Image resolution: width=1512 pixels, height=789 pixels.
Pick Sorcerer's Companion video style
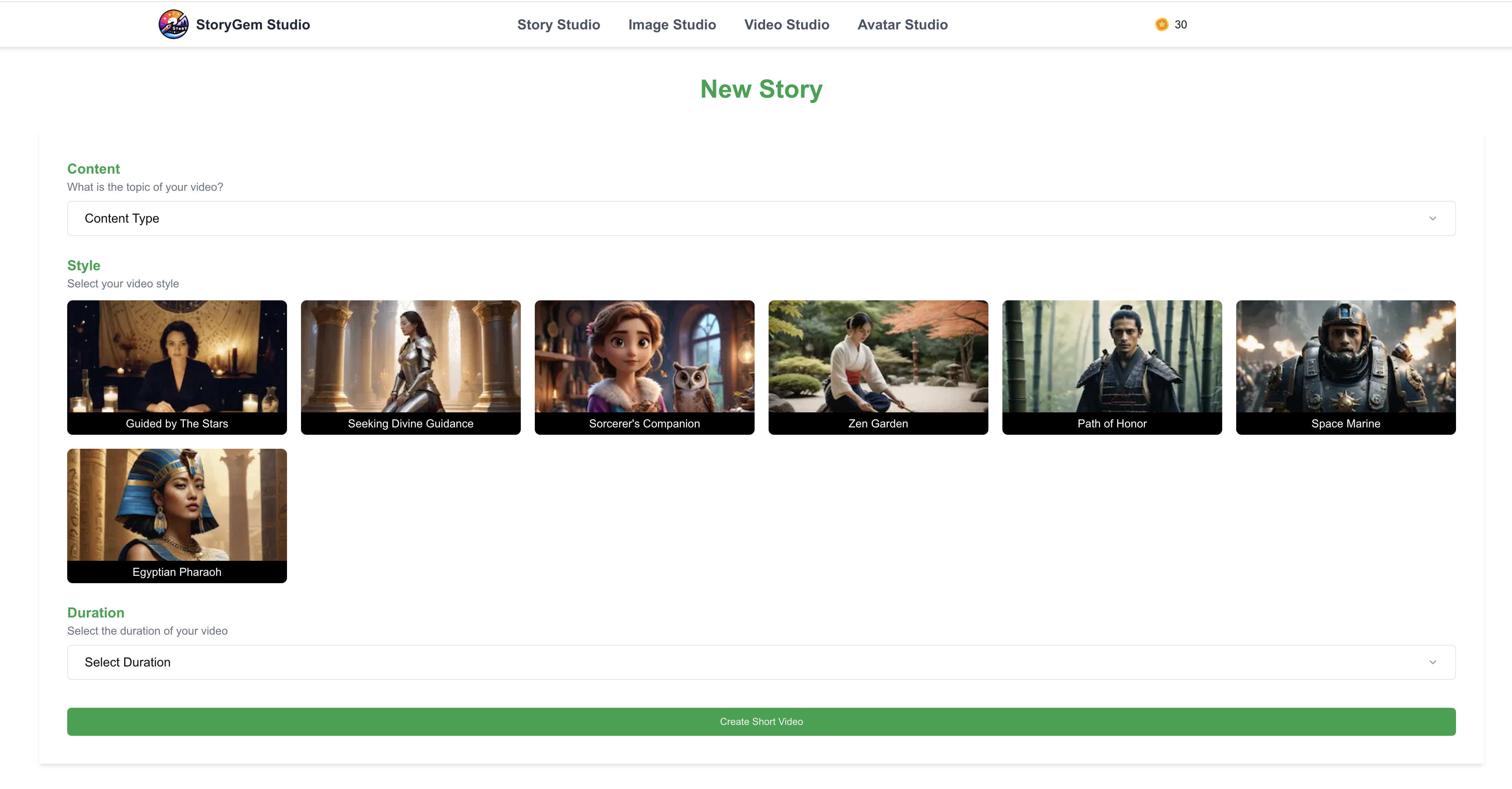pyautogui.click(x=644, y=367)
